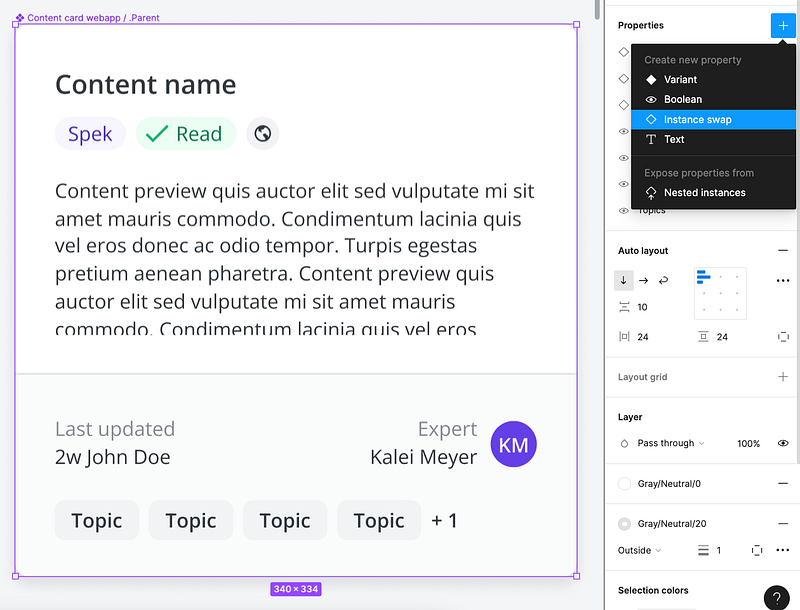The image size is (800, 610).
Task: Click the 2w John Doe text
Action: pos(113,457)
